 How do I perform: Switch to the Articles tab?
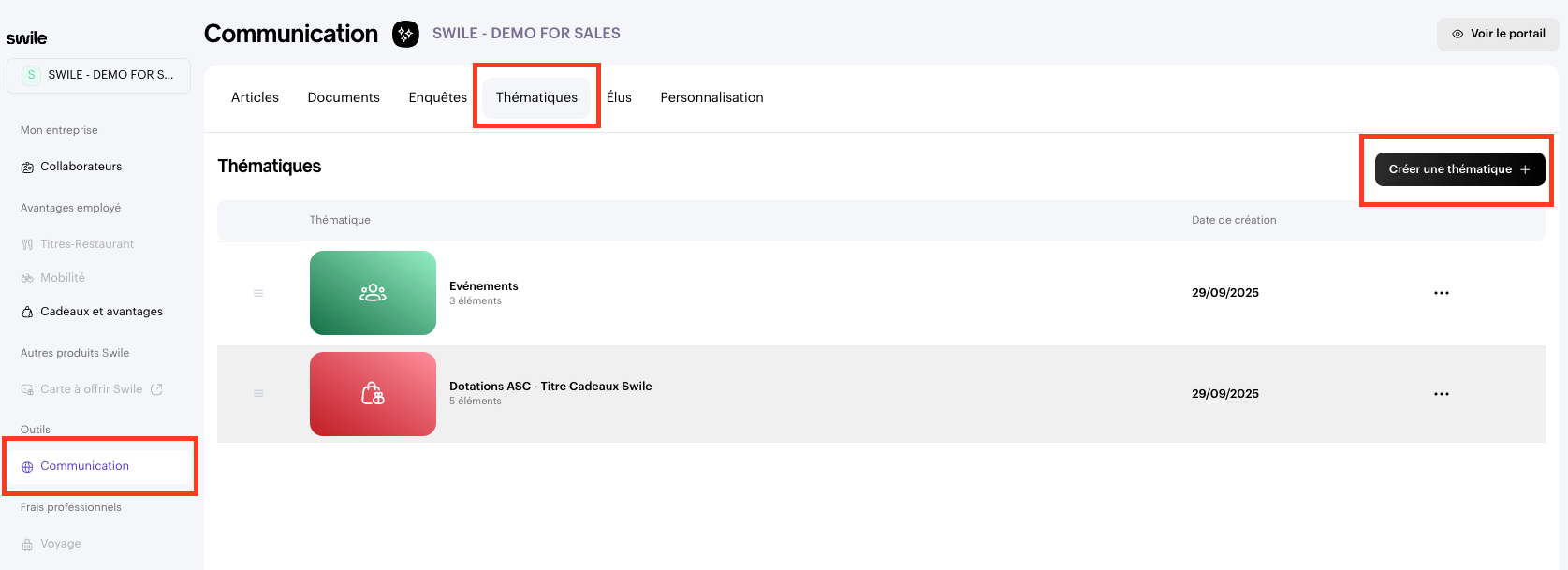point(255,97)
